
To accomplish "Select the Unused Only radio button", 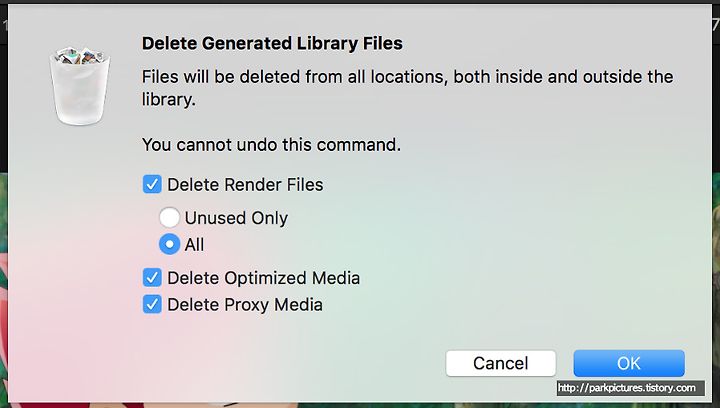I will coord(169,218).
